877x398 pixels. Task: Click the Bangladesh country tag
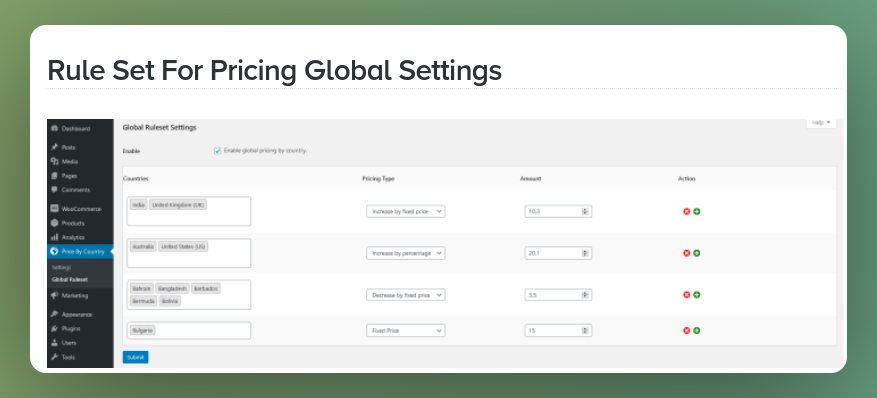point(172,288)
